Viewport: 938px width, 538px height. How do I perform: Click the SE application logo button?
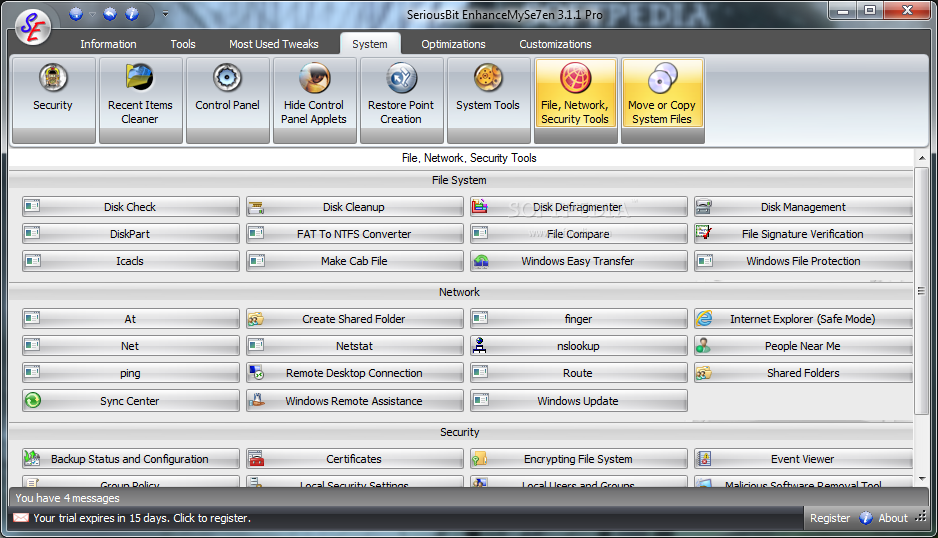(x=33, y=27)
